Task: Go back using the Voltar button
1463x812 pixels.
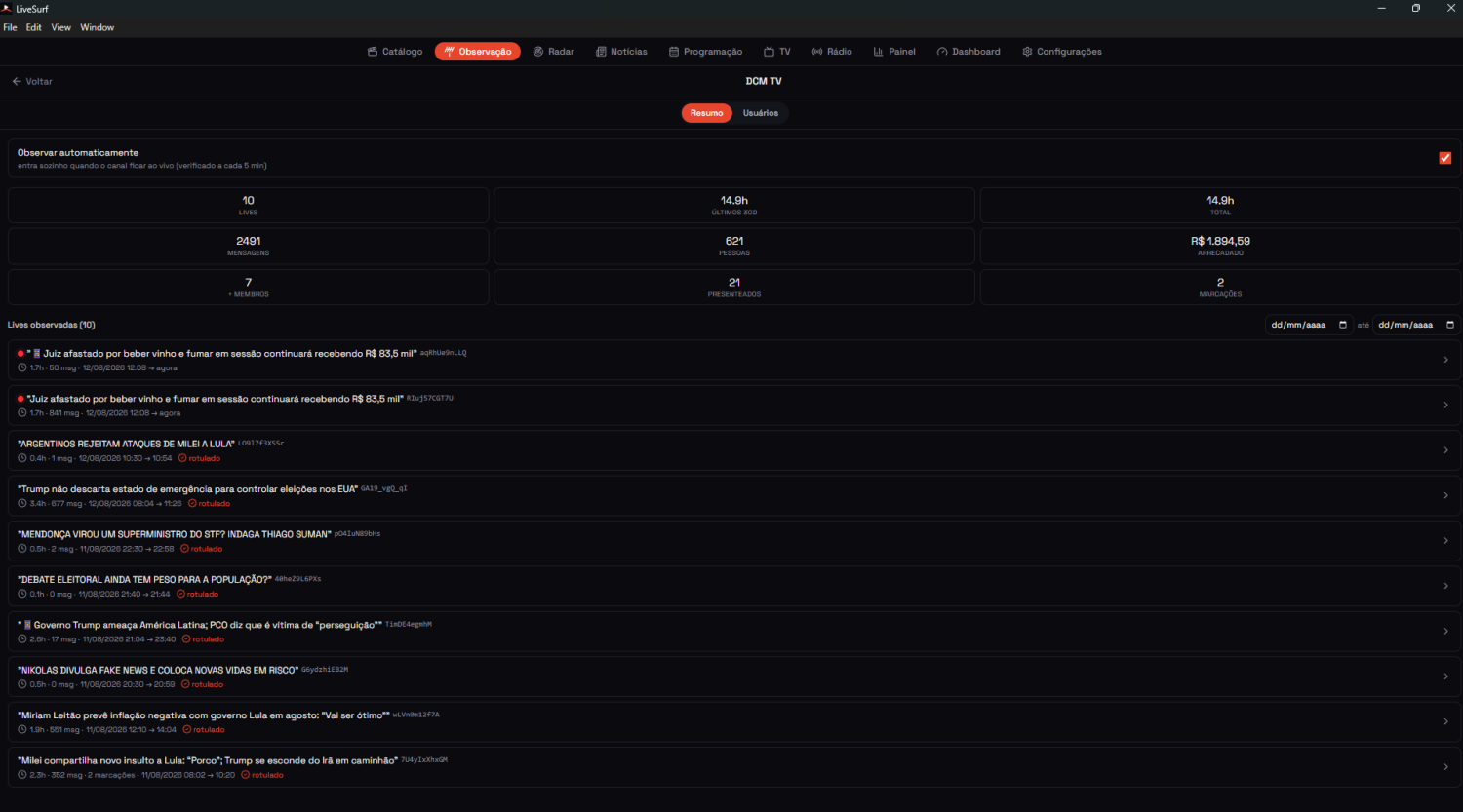Action: pyautogui.click(x=32, y=81)
